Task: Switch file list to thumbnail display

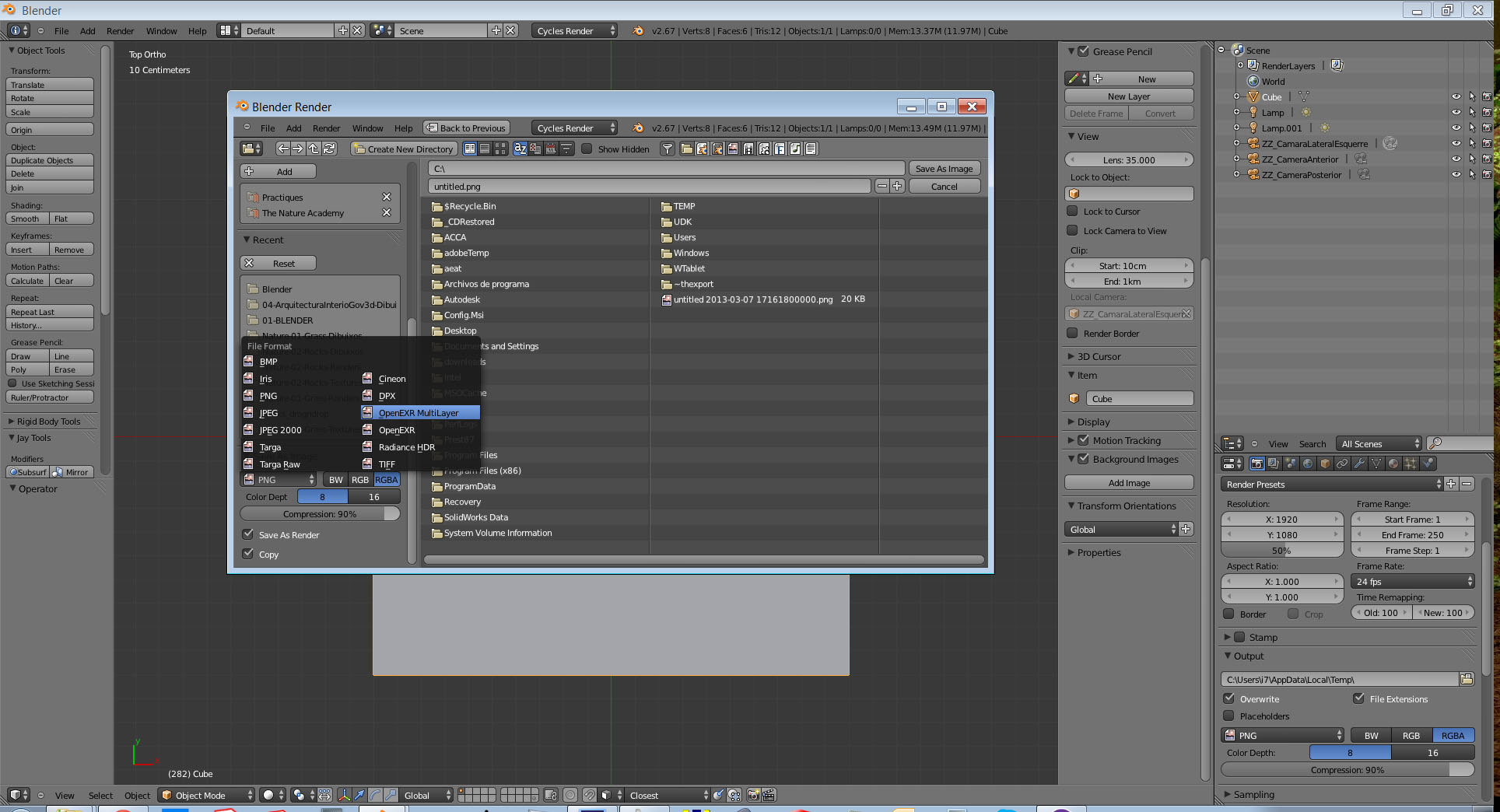Action: 499,149
